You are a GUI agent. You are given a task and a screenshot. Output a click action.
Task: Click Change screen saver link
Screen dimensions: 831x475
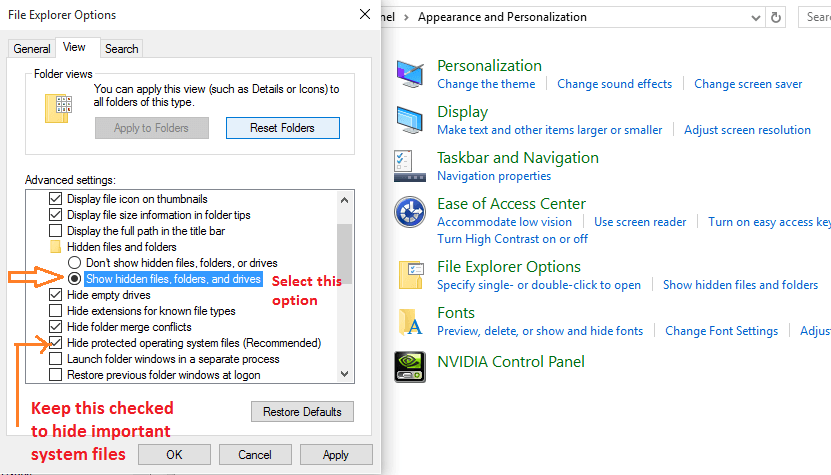[x=748, y=84]
